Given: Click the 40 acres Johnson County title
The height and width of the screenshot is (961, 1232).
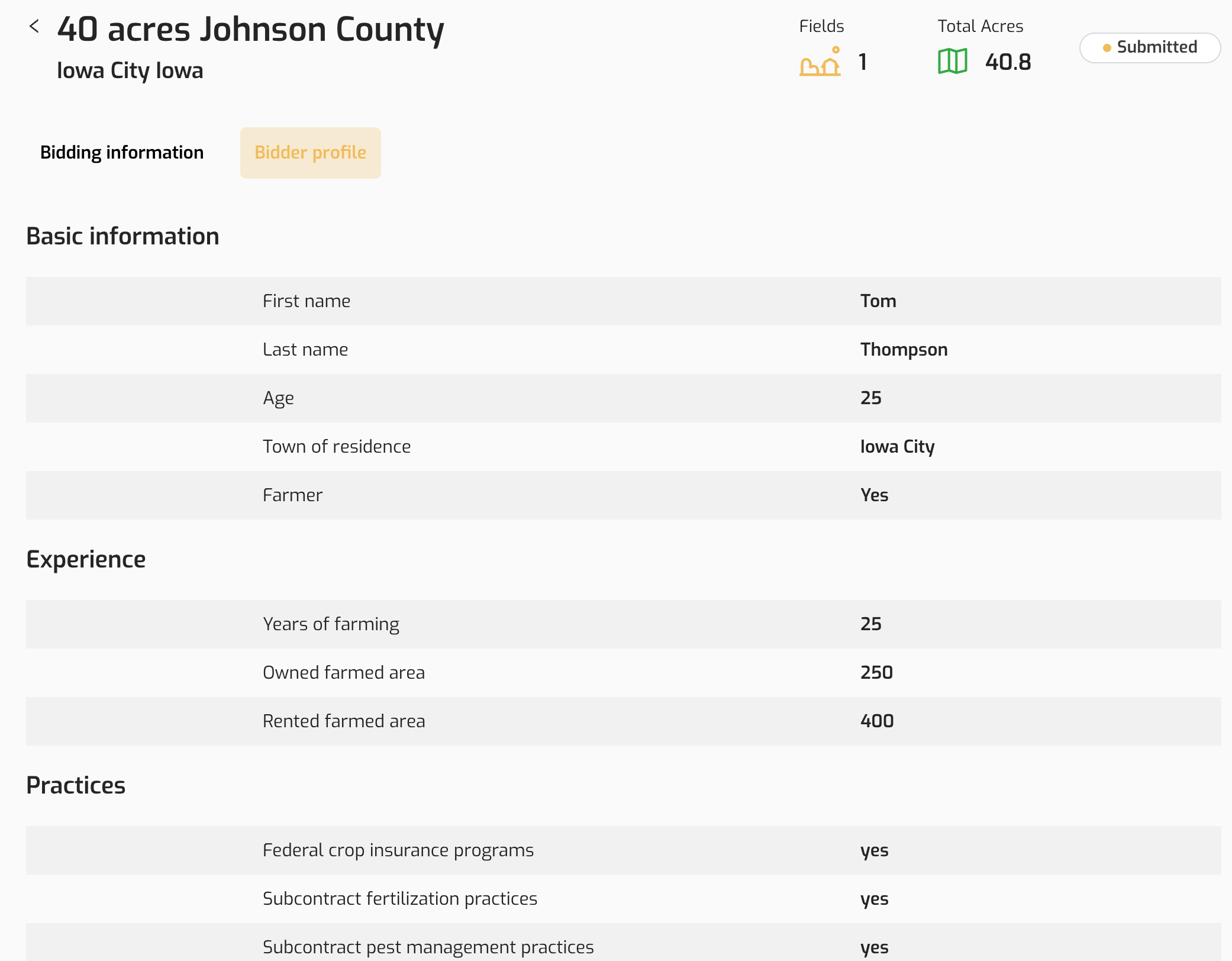Looking at the screenshot, I should 250,30.
